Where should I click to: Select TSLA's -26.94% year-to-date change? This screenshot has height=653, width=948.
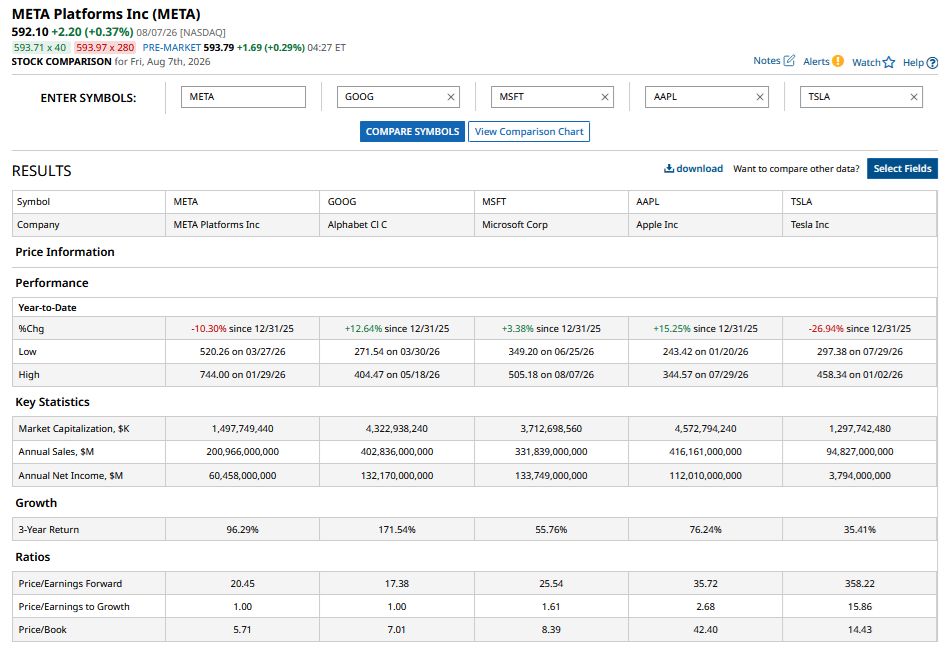pos(826,328)
